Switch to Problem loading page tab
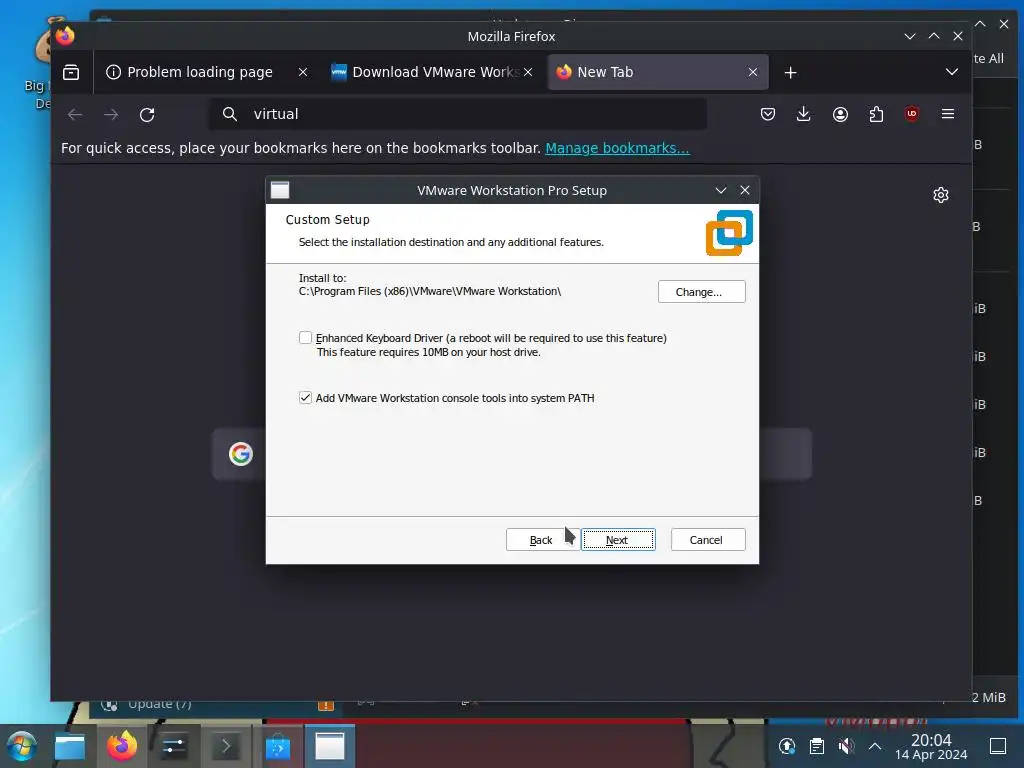 coord(199,72)
